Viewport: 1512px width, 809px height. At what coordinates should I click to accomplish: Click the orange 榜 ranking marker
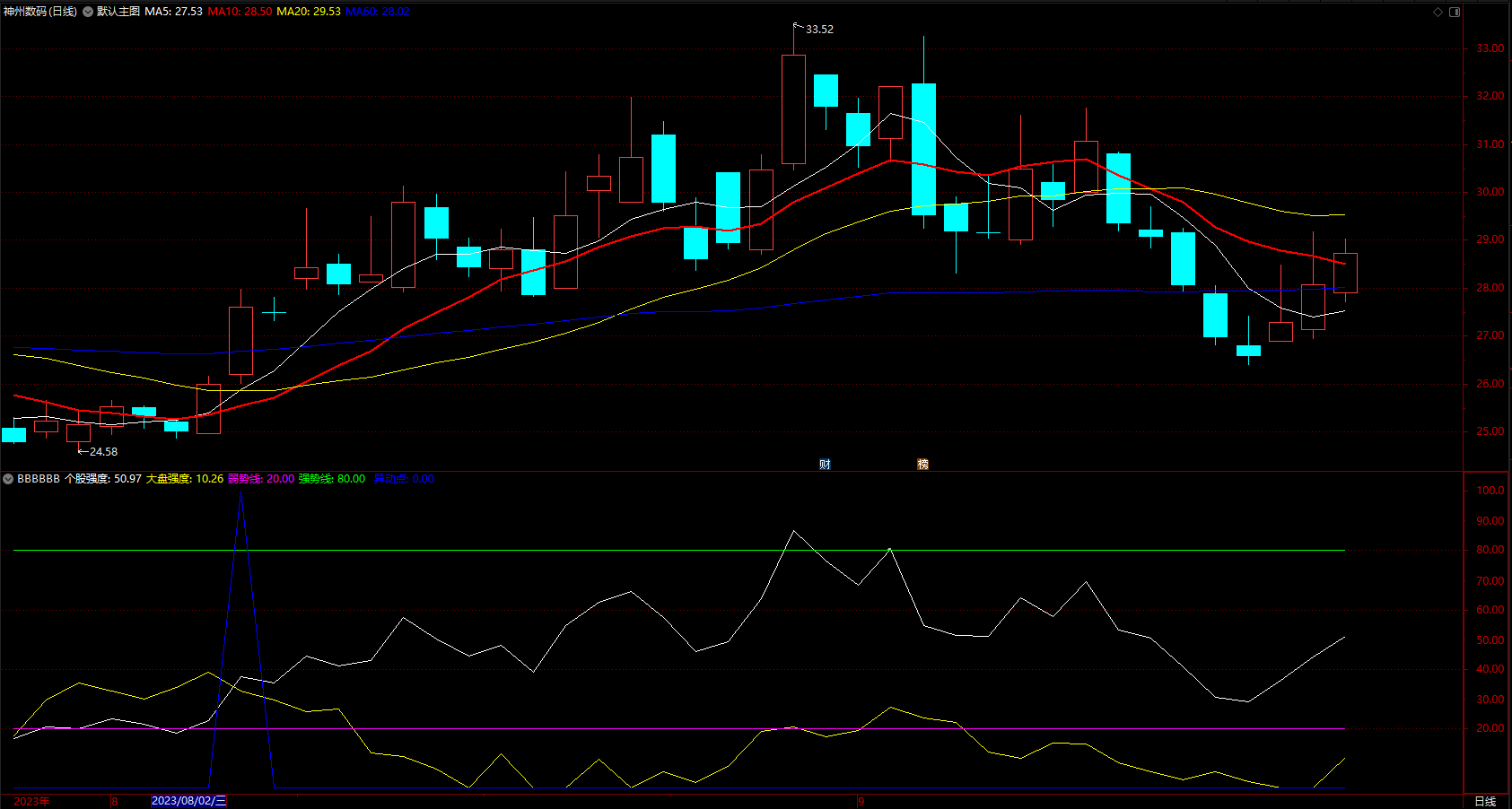point(922,464)
